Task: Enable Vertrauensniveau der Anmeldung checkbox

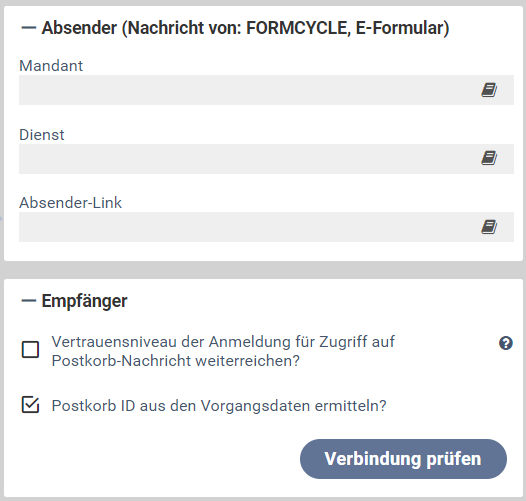Action: click(x=30, y=349)
